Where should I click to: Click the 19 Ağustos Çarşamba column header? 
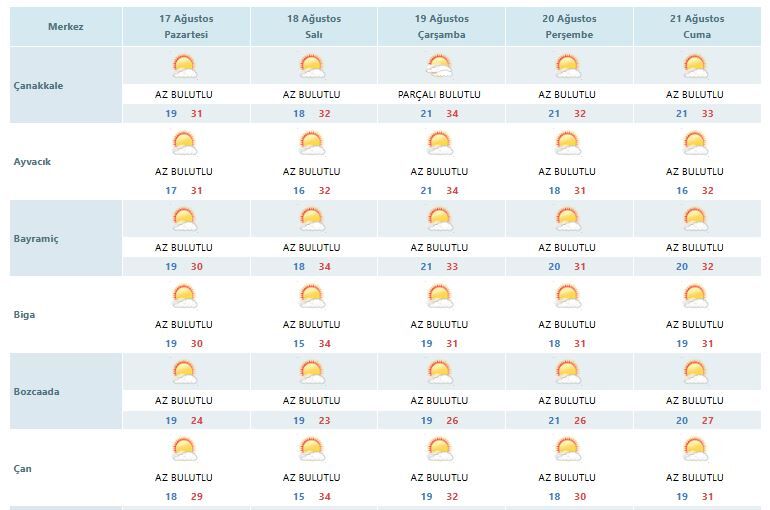pyautogui.click(x=441, y=27)
